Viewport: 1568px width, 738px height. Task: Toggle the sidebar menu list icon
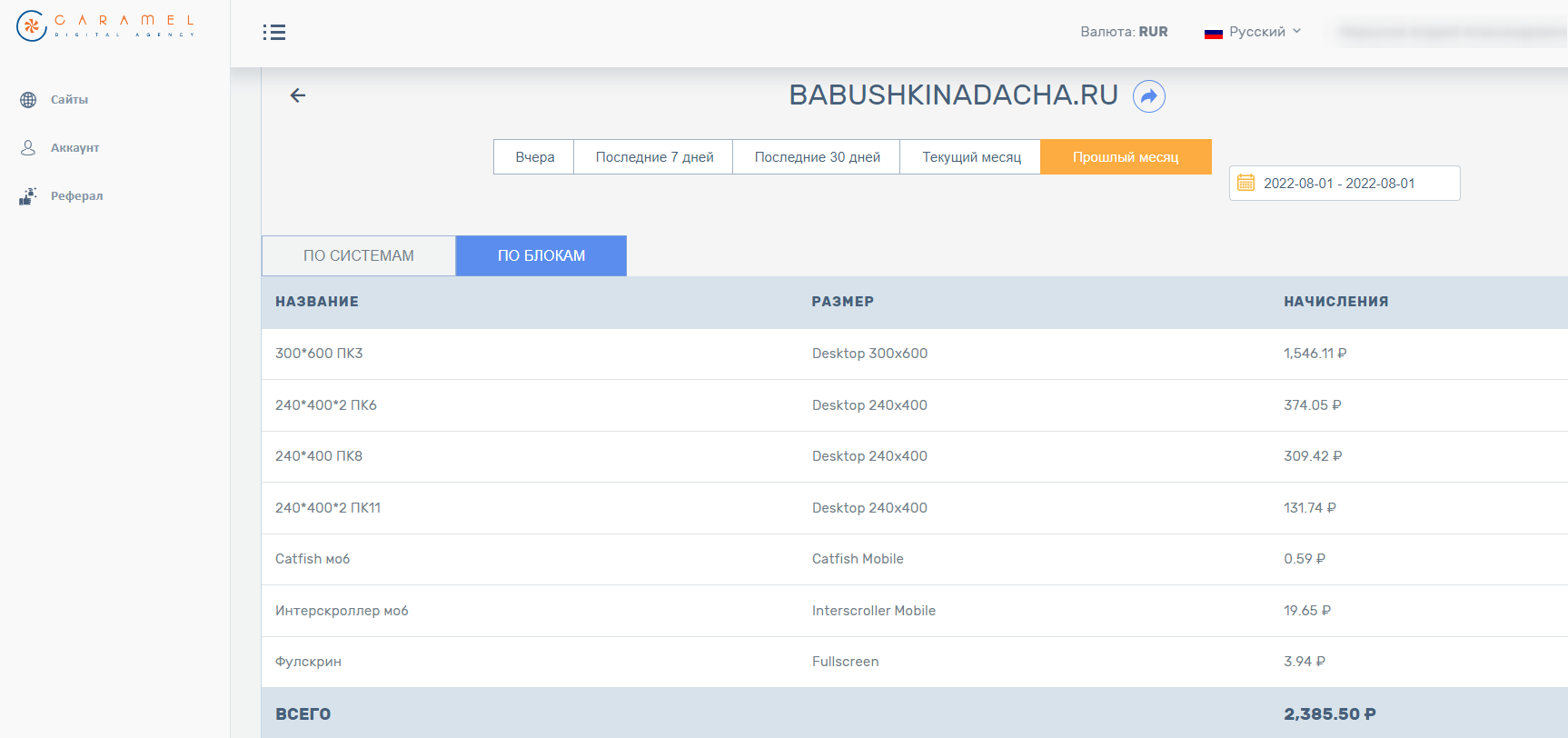pyautogui.click(x=274, y=33)
